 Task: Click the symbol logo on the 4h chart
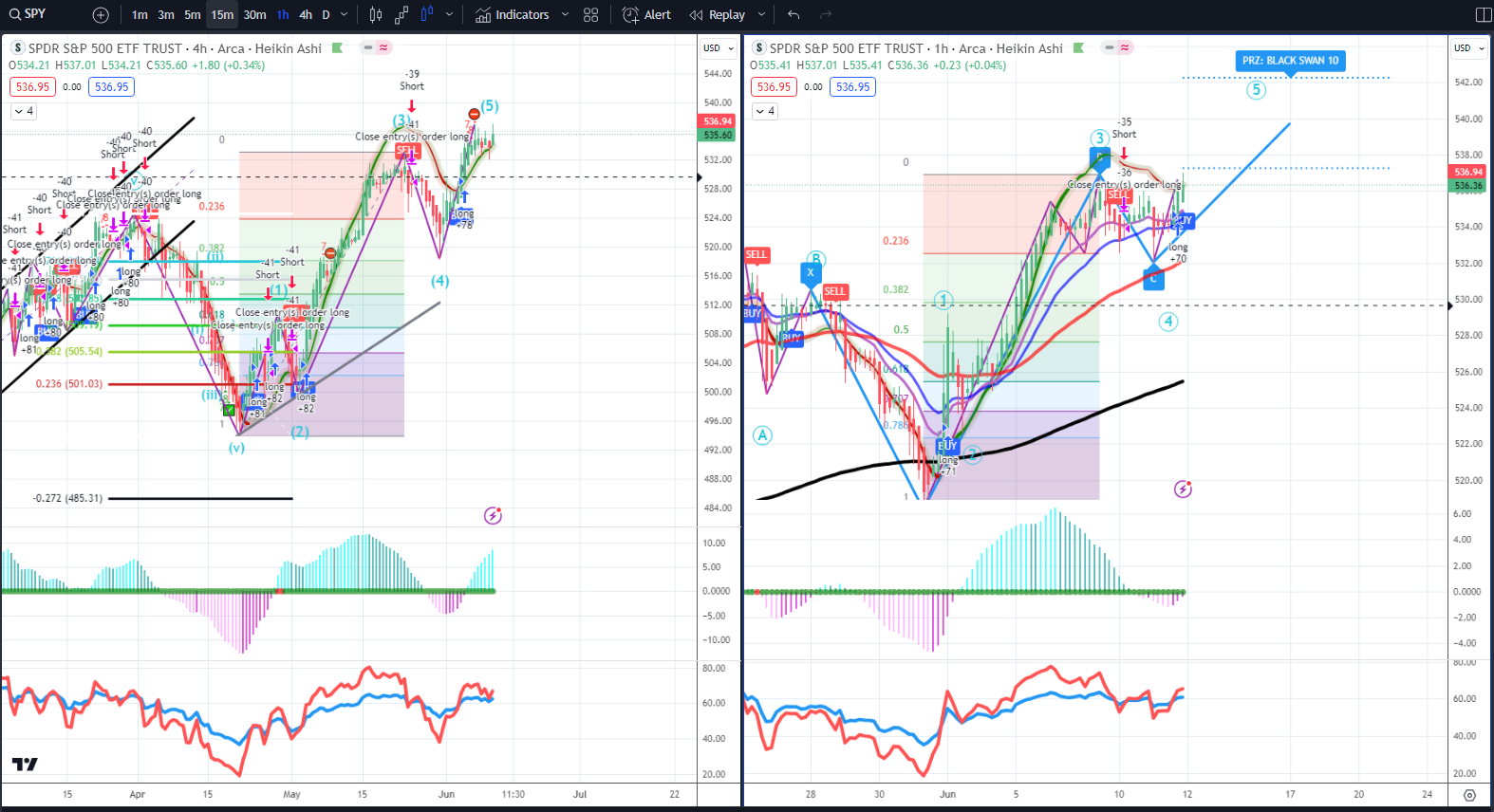coord(17,48)
